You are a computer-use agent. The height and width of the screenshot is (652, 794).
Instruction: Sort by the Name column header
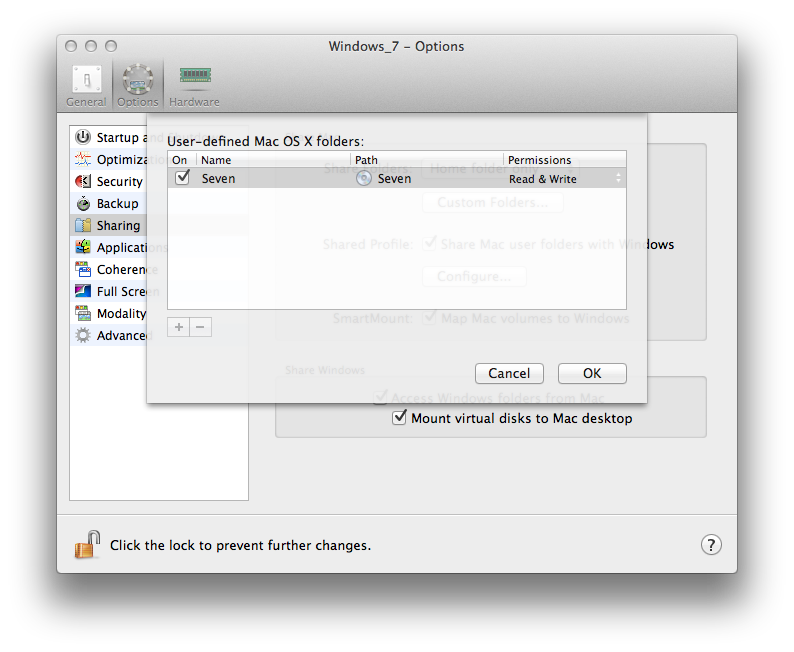273,160
